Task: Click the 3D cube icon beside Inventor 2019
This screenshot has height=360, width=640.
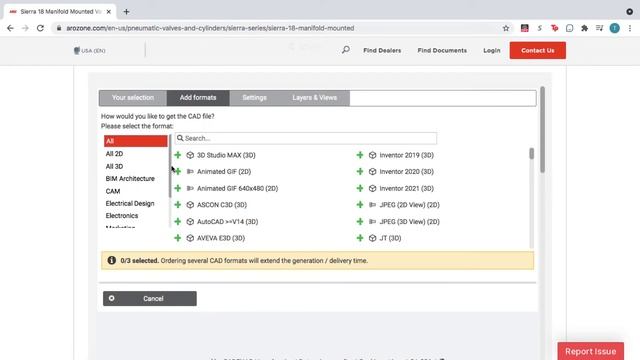Action: click(x=372, y=155)
